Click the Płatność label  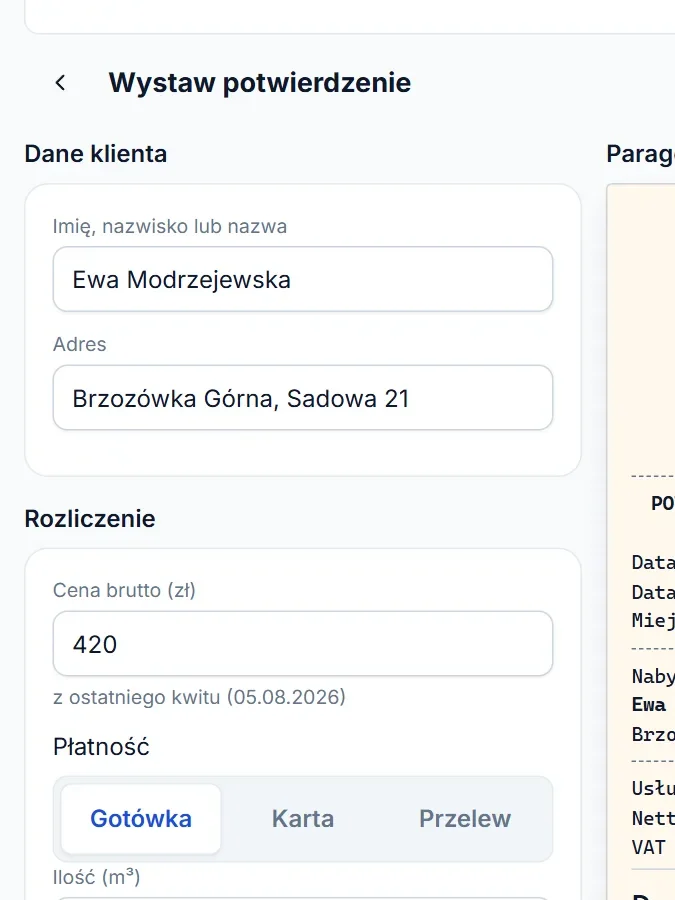(x=101, y=747)
